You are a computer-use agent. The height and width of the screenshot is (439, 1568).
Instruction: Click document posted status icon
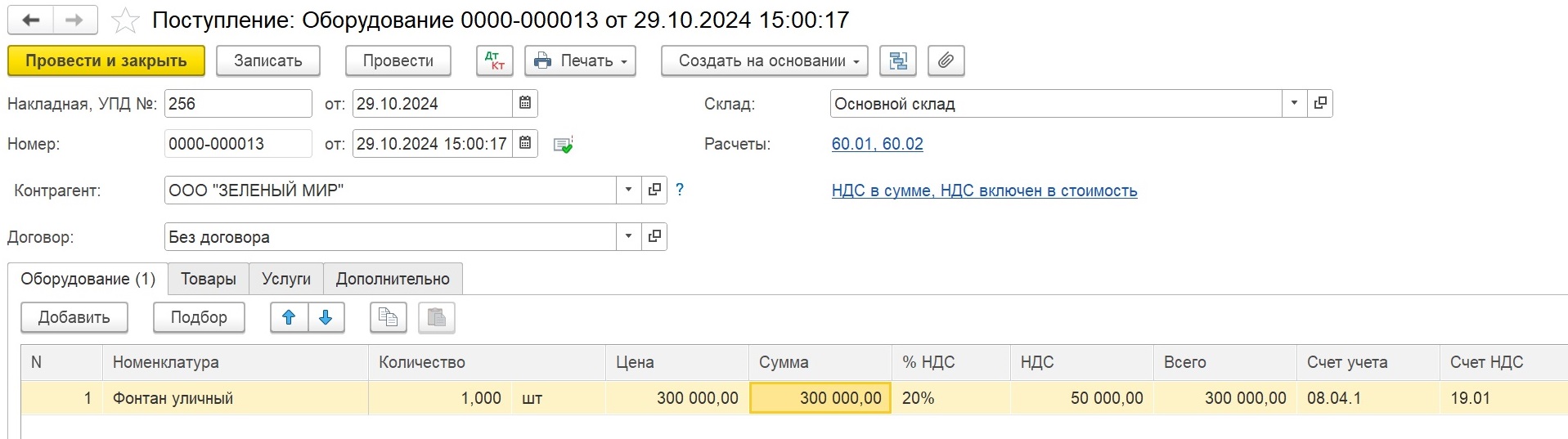(x=563, y=145)
